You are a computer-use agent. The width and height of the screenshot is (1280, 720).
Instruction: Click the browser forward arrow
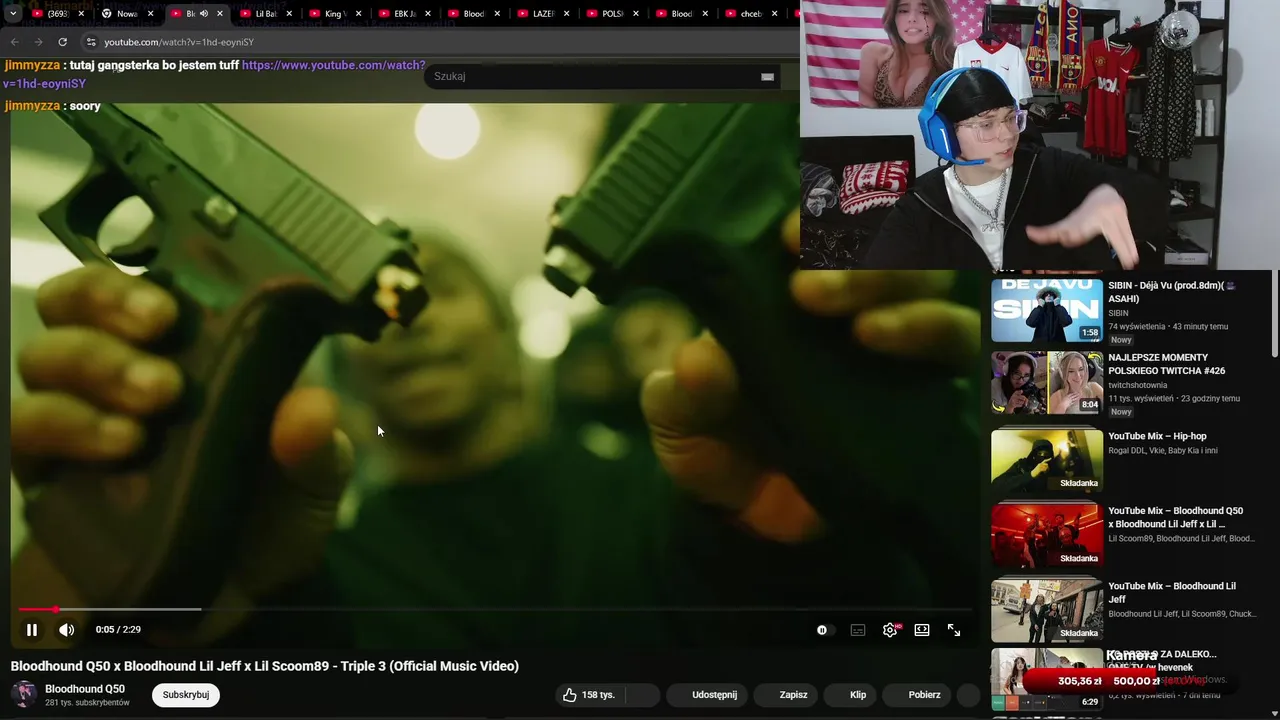[38, 42]
